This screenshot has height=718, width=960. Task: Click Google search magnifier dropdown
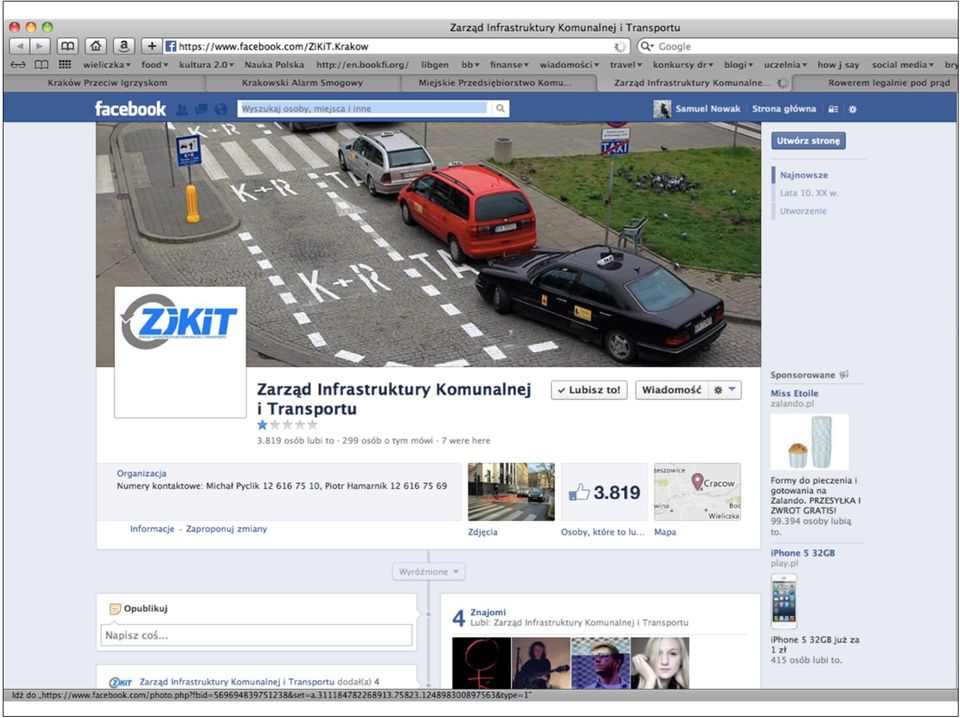(x=647, y=47)
